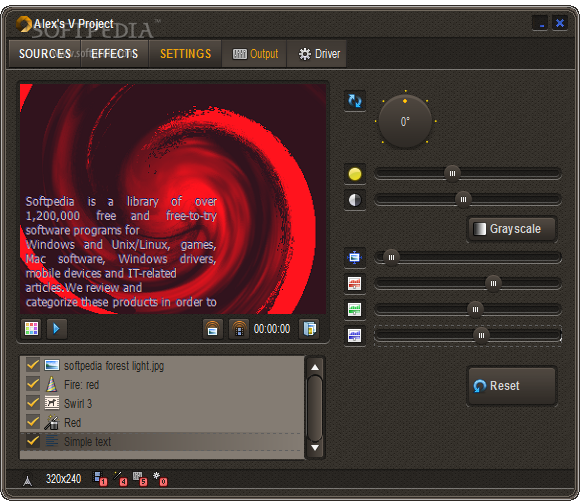Click the effects count icon showing 4

[x=120, y=478]
